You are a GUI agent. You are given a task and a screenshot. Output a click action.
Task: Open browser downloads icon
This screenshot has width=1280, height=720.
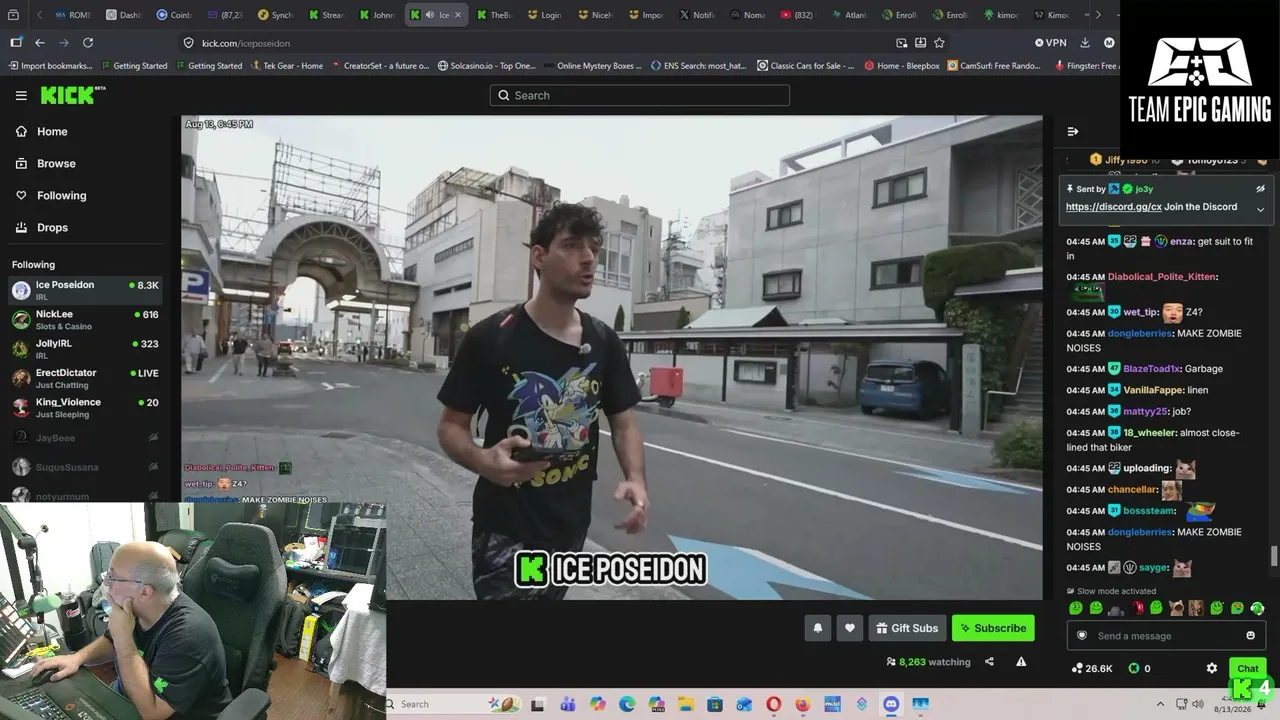point(1085,43)
